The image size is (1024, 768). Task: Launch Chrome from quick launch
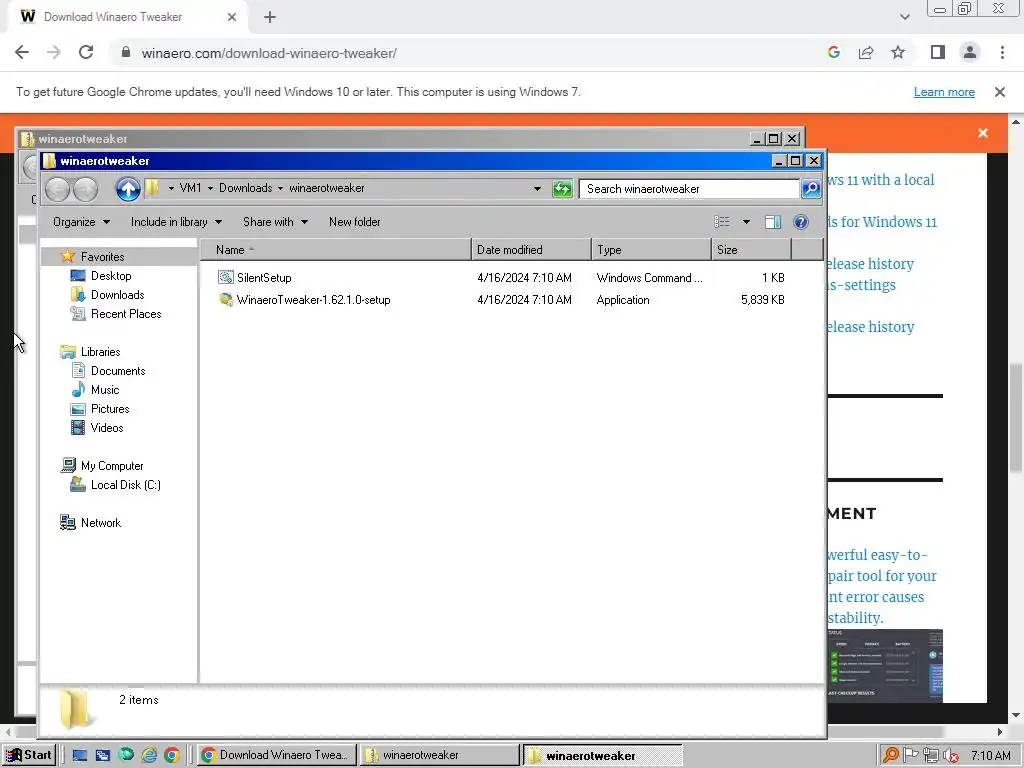[172, 755]
